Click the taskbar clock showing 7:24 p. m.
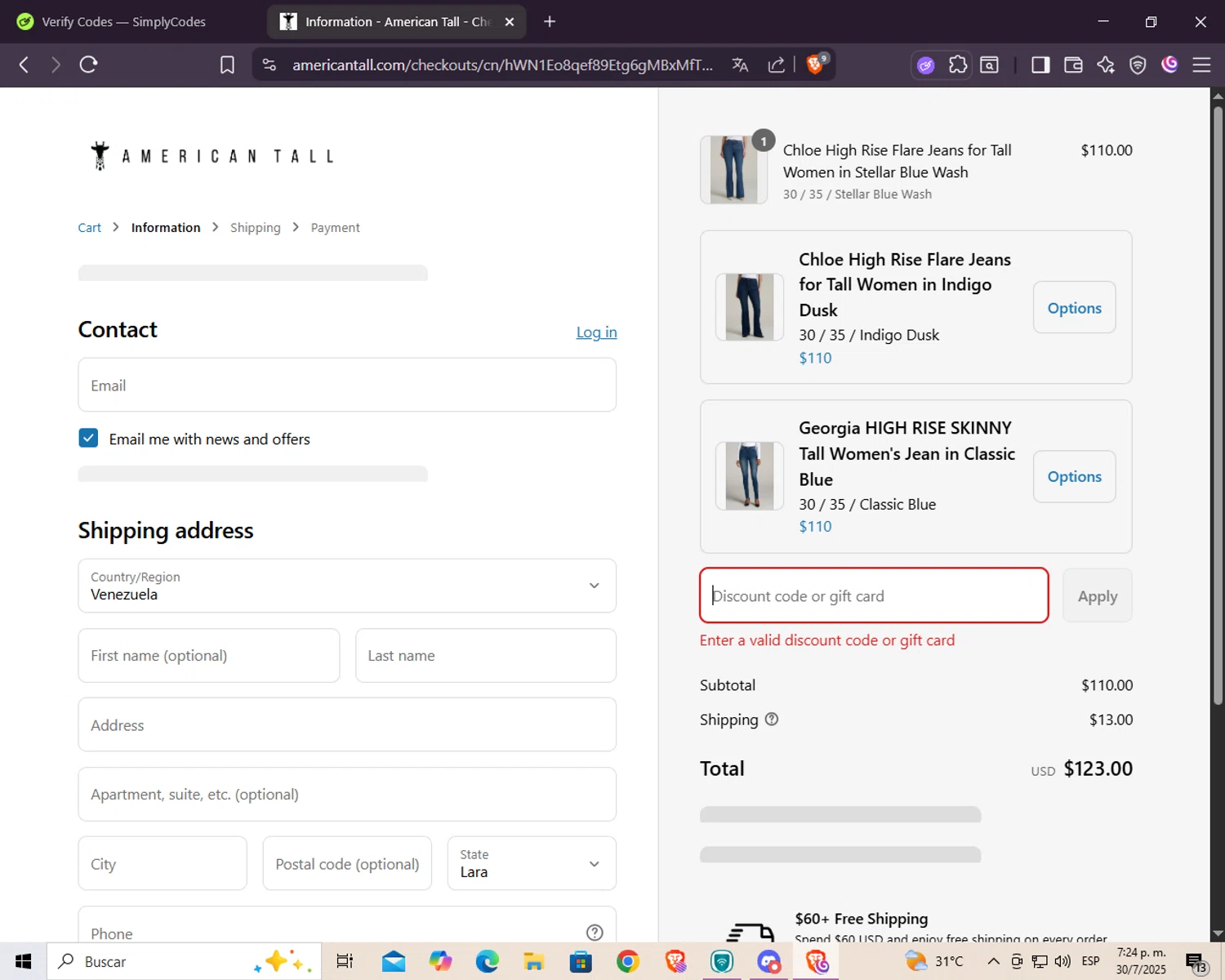 tap(1141, 961)
